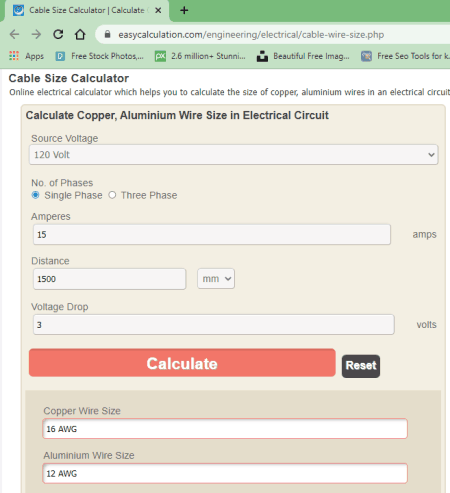This screenshot has width=450, height=493.
Task: Select the Three Phase radio button
Action: [x=112, y=195]
